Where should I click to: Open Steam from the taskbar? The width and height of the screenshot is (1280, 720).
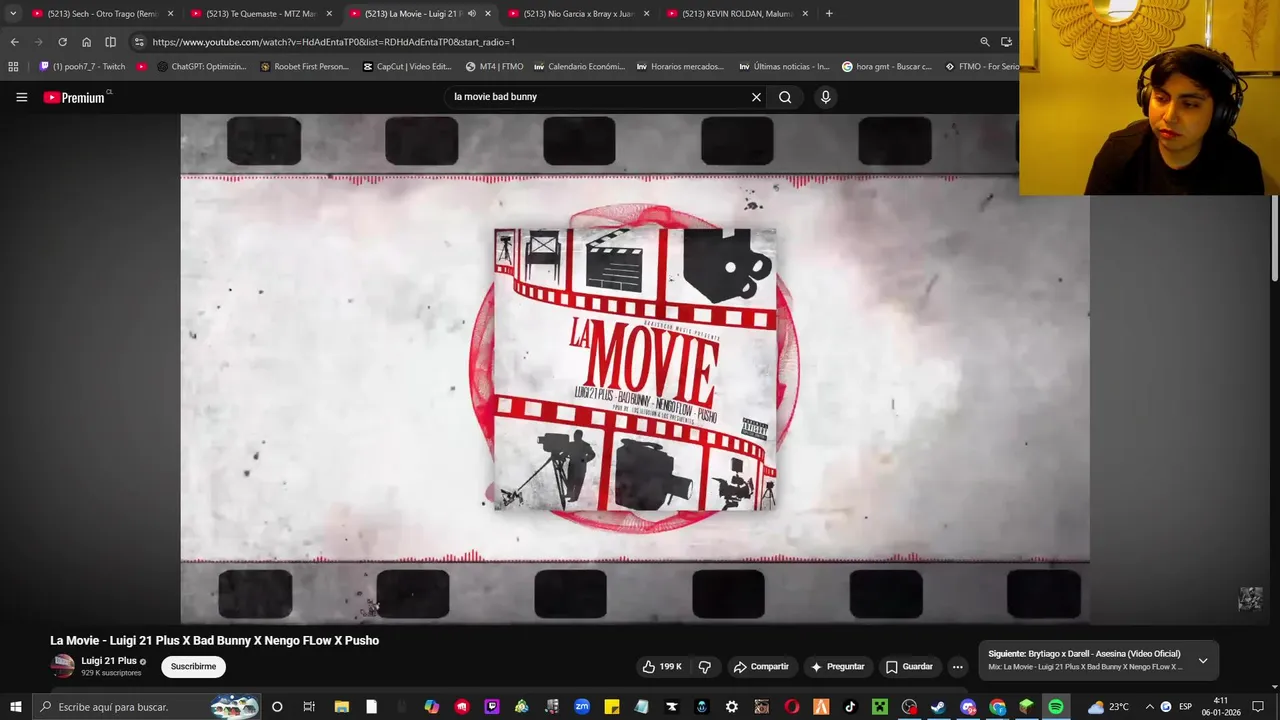point(938,707)
